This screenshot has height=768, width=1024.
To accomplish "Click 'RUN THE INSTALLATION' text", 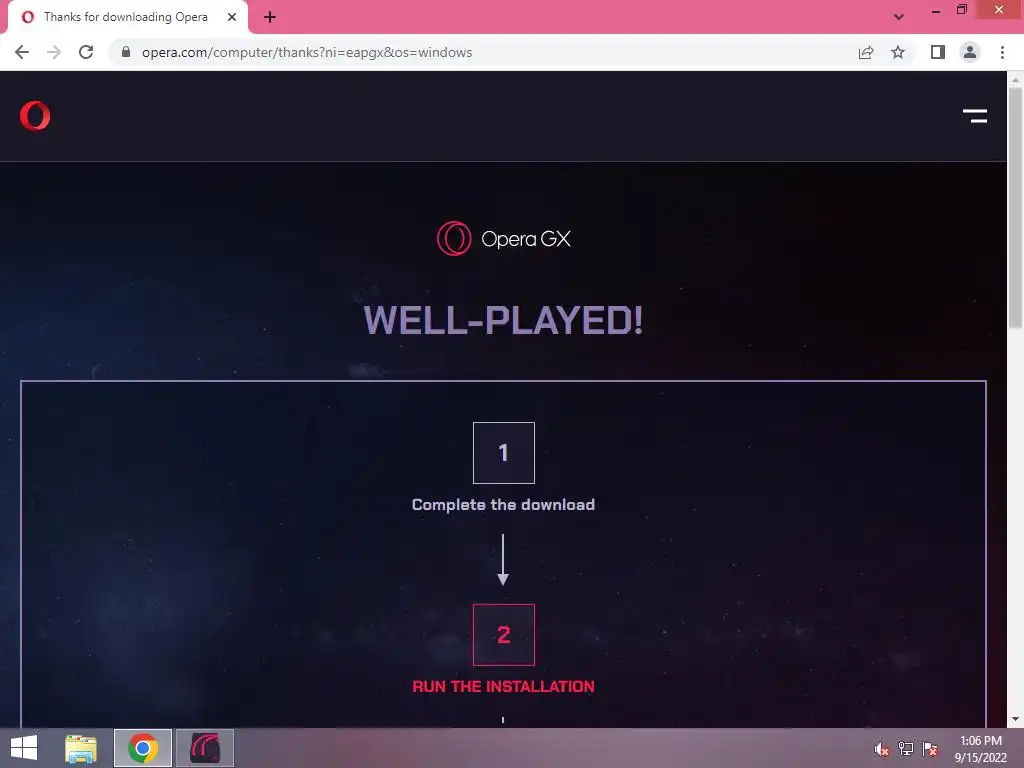I will pos(503,686).
